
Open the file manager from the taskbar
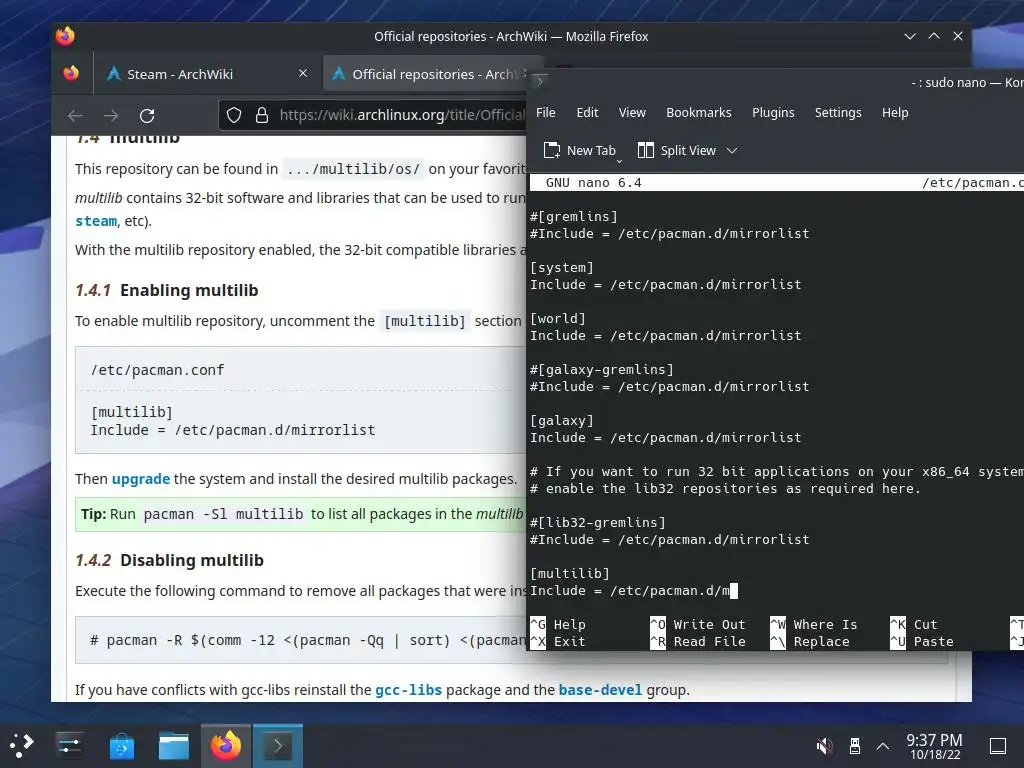(x=174, y=745)
